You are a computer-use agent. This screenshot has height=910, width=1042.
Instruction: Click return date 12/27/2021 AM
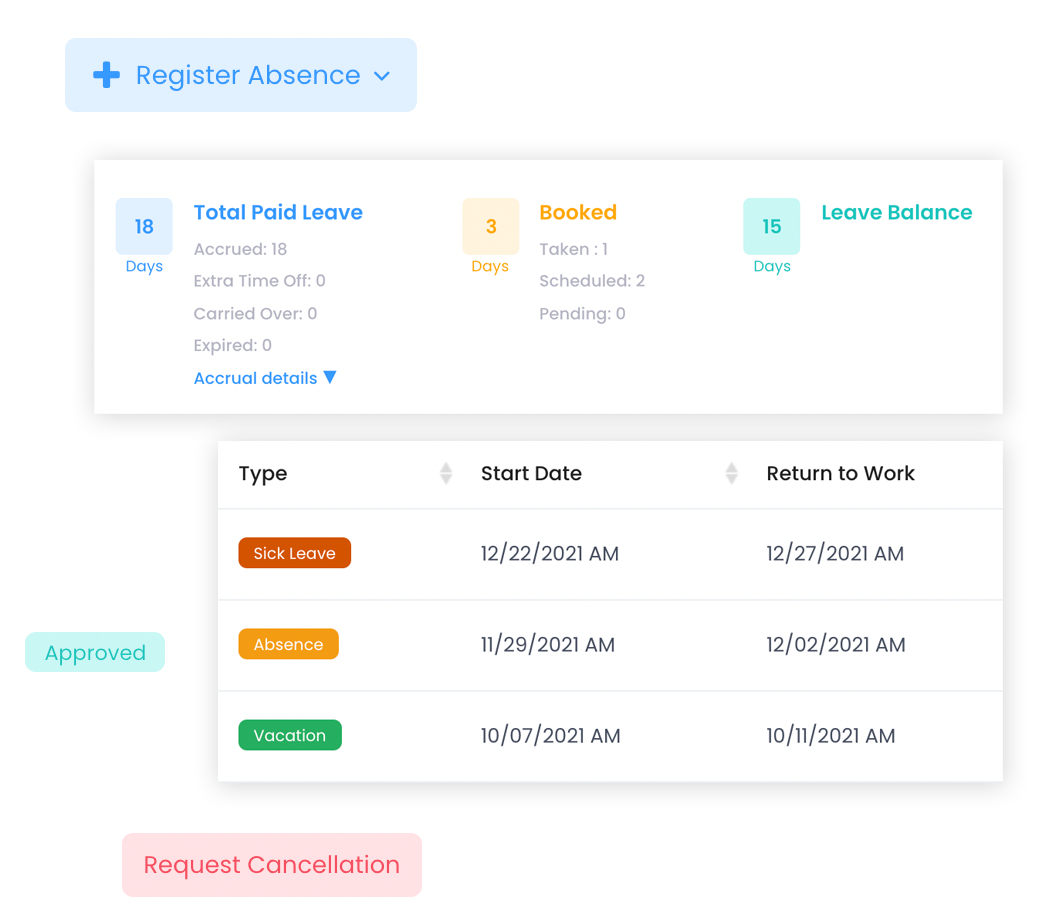(835, 554)
